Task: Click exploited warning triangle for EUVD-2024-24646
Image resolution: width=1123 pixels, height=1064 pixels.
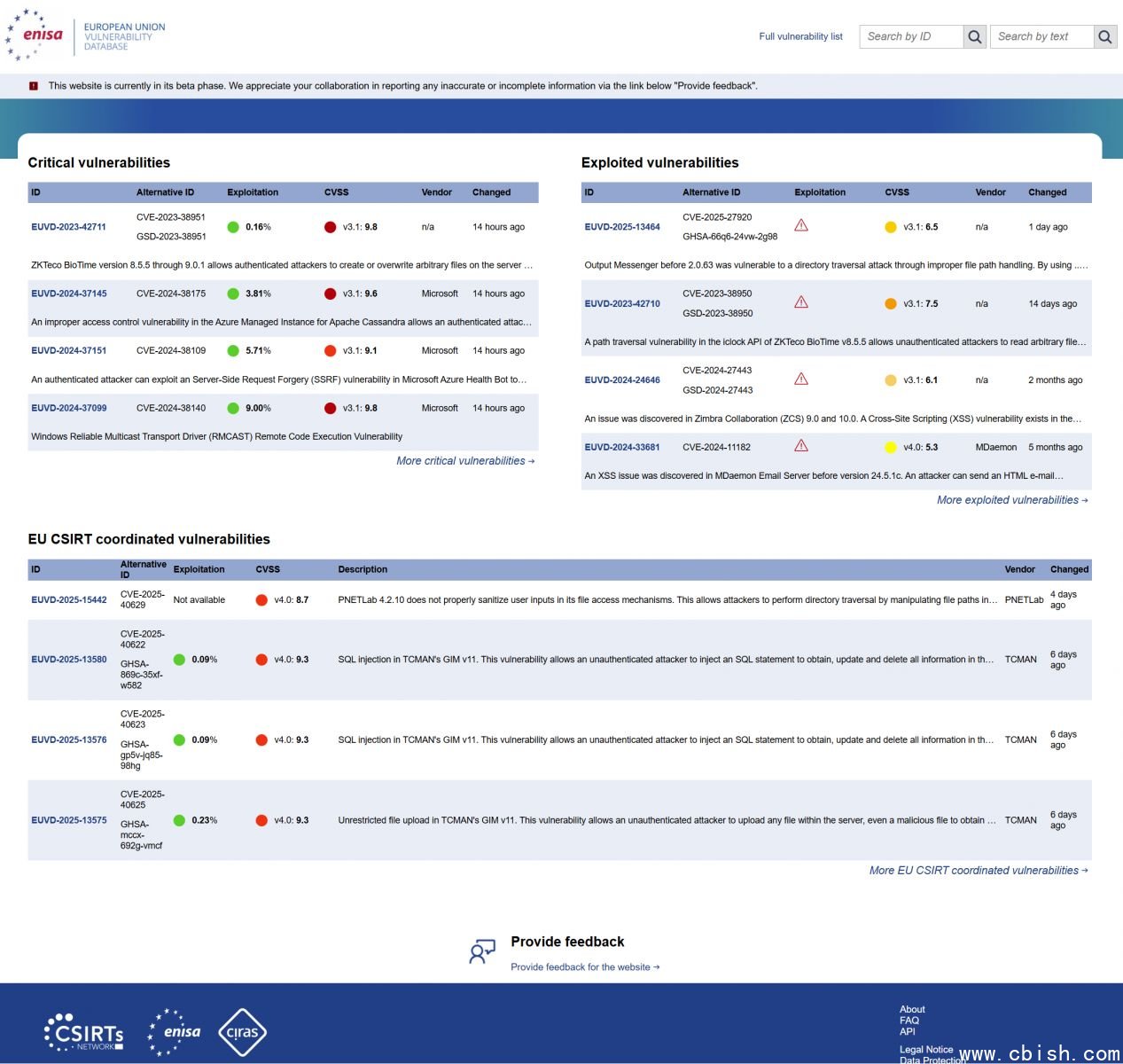Action: (x=801, y=379)
